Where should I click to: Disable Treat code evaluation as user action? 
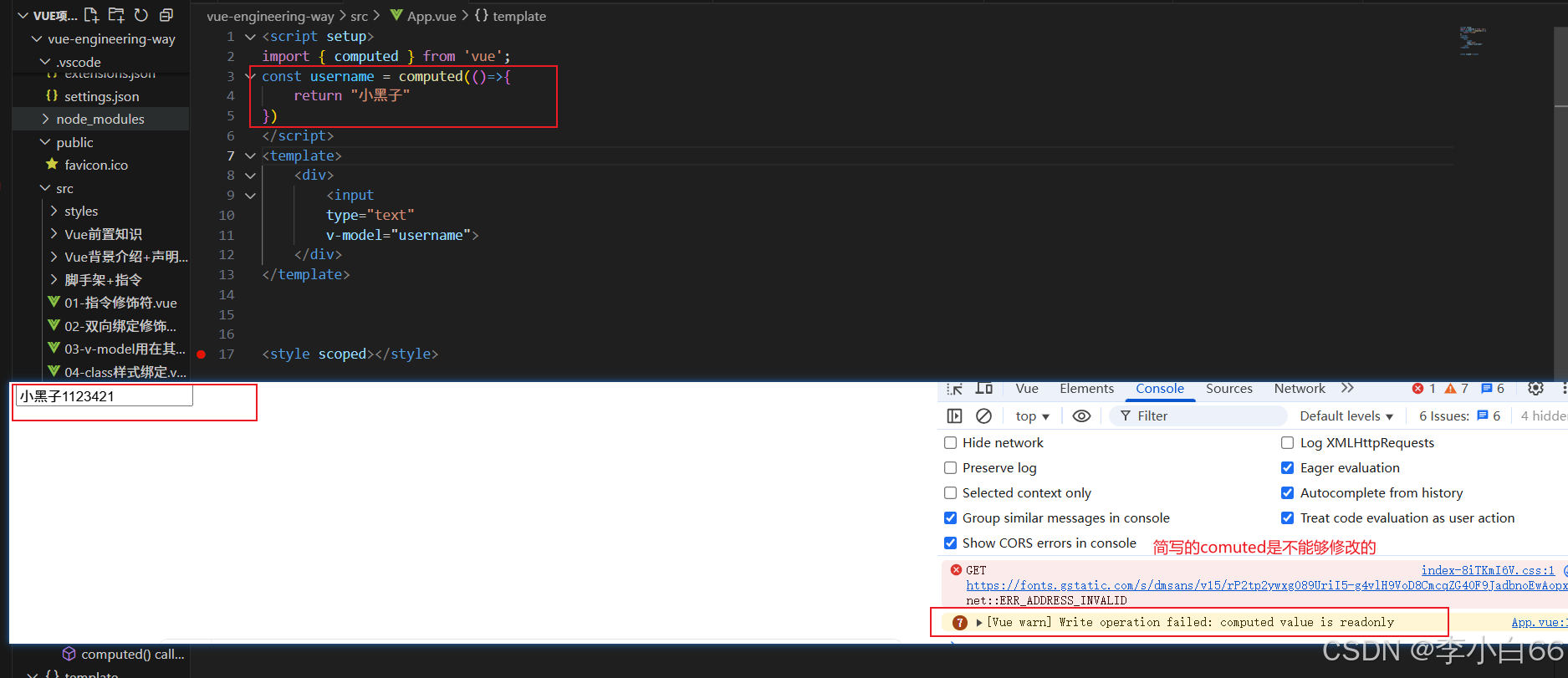(x=1288, y=518)
